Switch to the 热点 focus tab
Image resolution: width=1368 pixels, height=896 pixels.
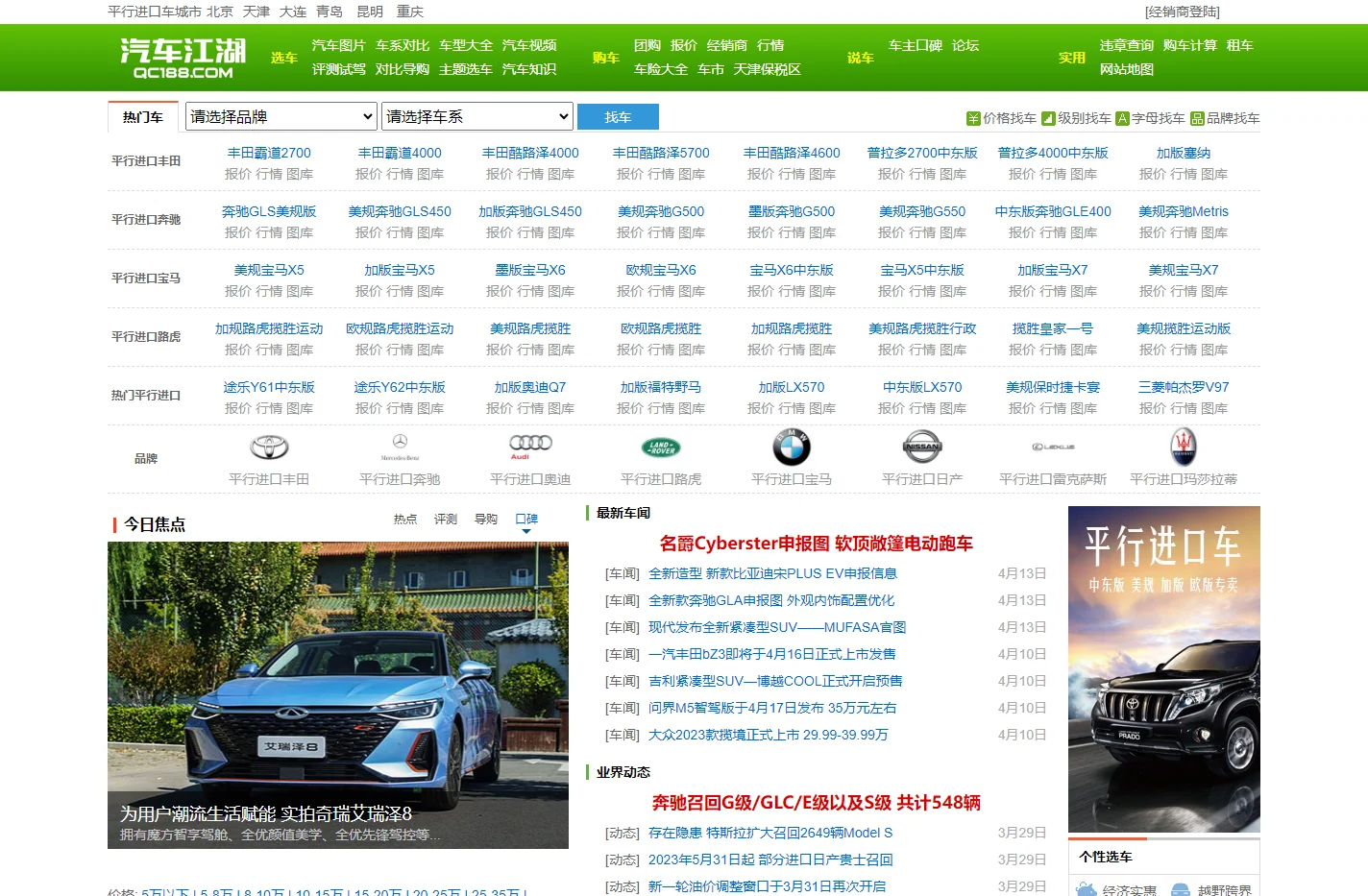405,519
